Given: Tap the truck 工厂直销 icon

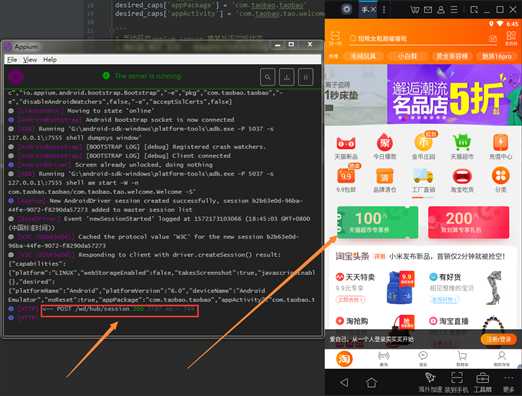Looking at the screenshot, I should click(423, 180).
